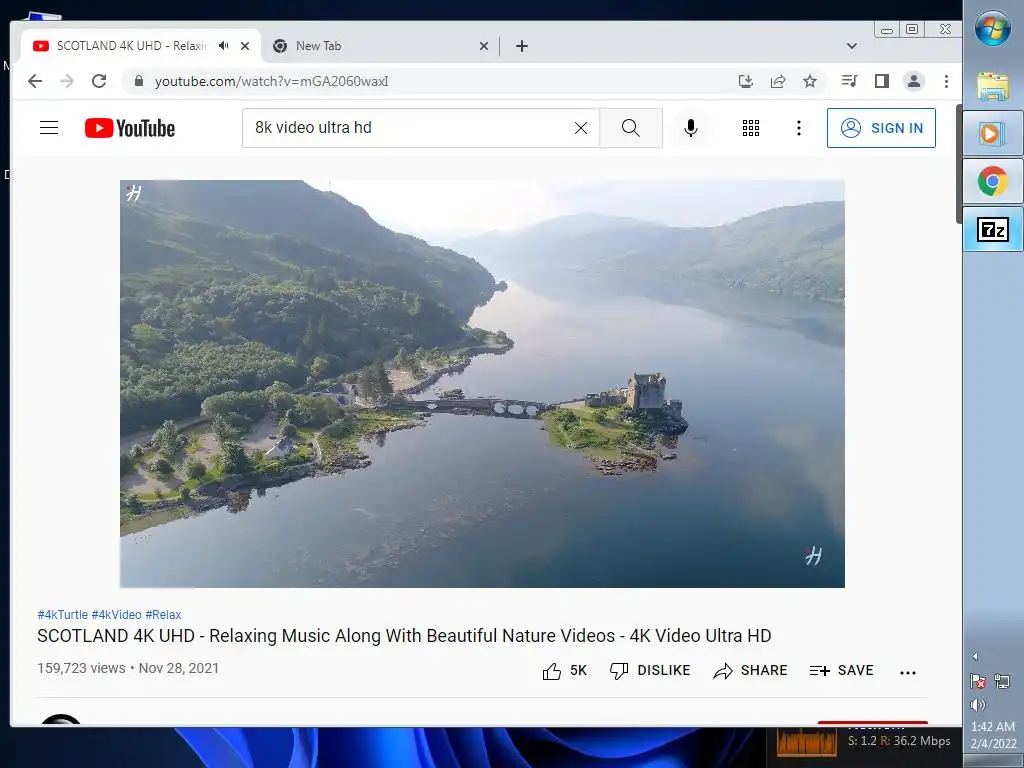Viewport: 1024px width, 768px height.
Task: Close the SCOTLAND 4K UHD tab
Action: (245, 46)
